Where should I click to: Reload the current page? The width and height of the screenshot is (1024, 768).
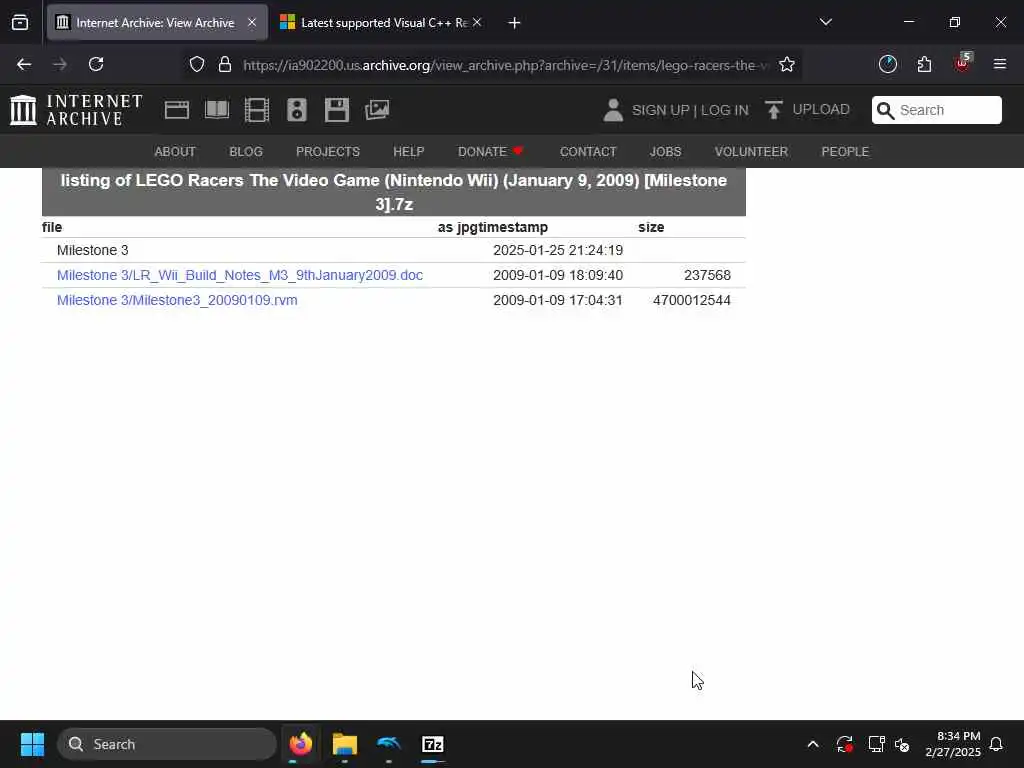[96, 64]
